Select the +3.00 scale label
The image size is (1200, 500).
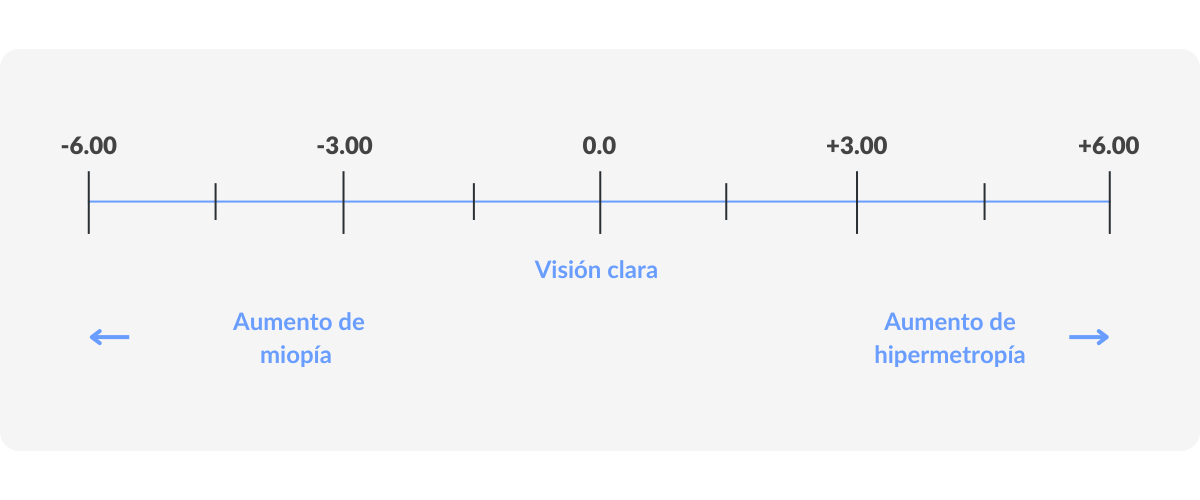point(856,146)
